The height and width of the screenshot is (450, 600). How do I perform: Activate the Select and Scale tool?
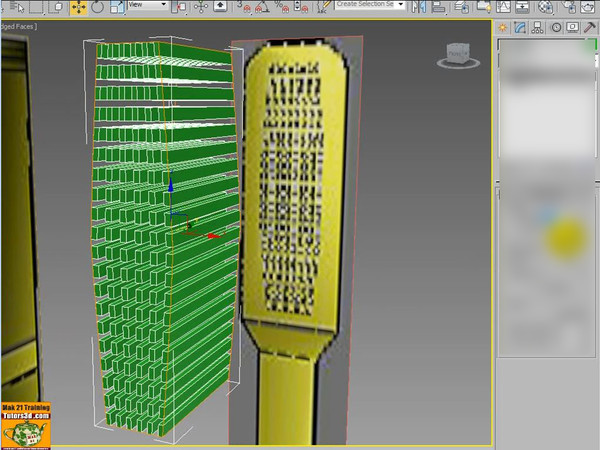pyautogui.click(x=117, y=7)
